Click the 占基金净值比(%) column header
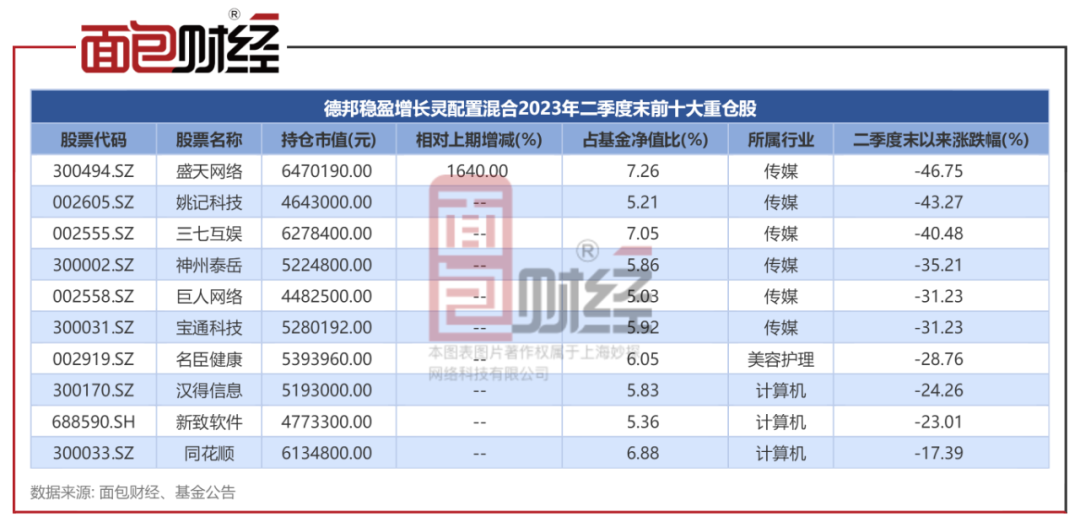 (x=644, y=139)
